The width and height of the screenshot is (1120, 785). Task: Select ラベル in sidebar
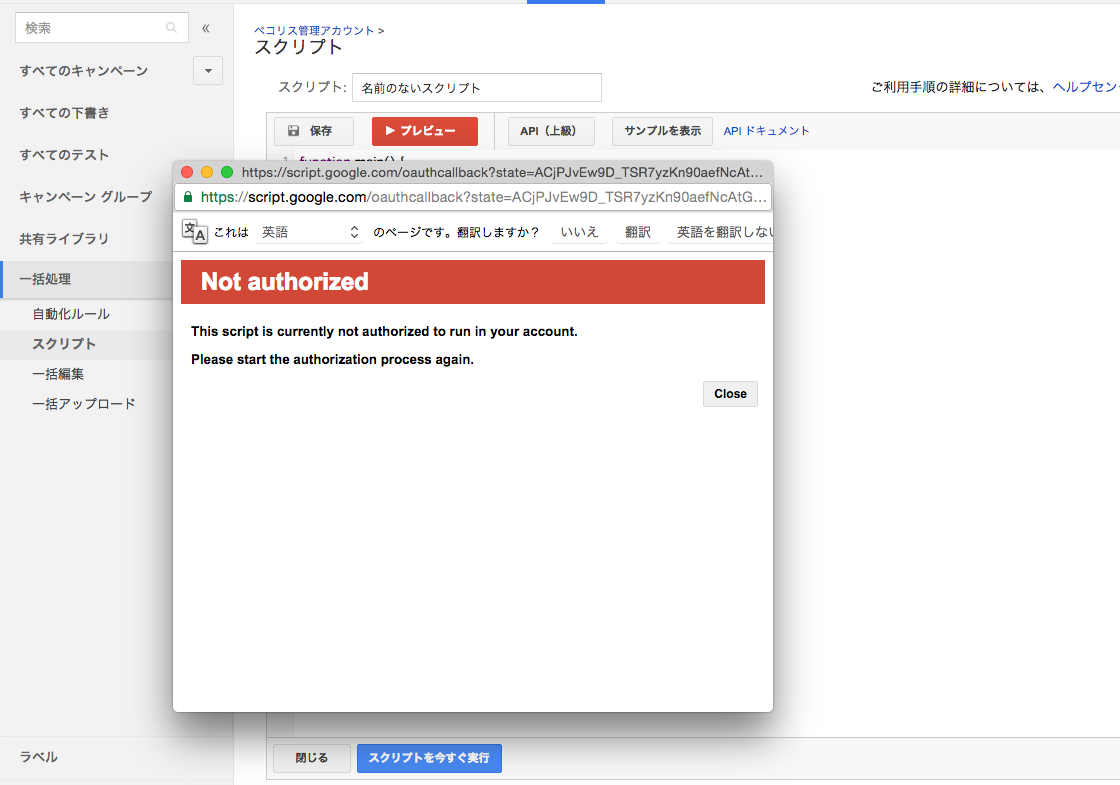coord(39,757)
